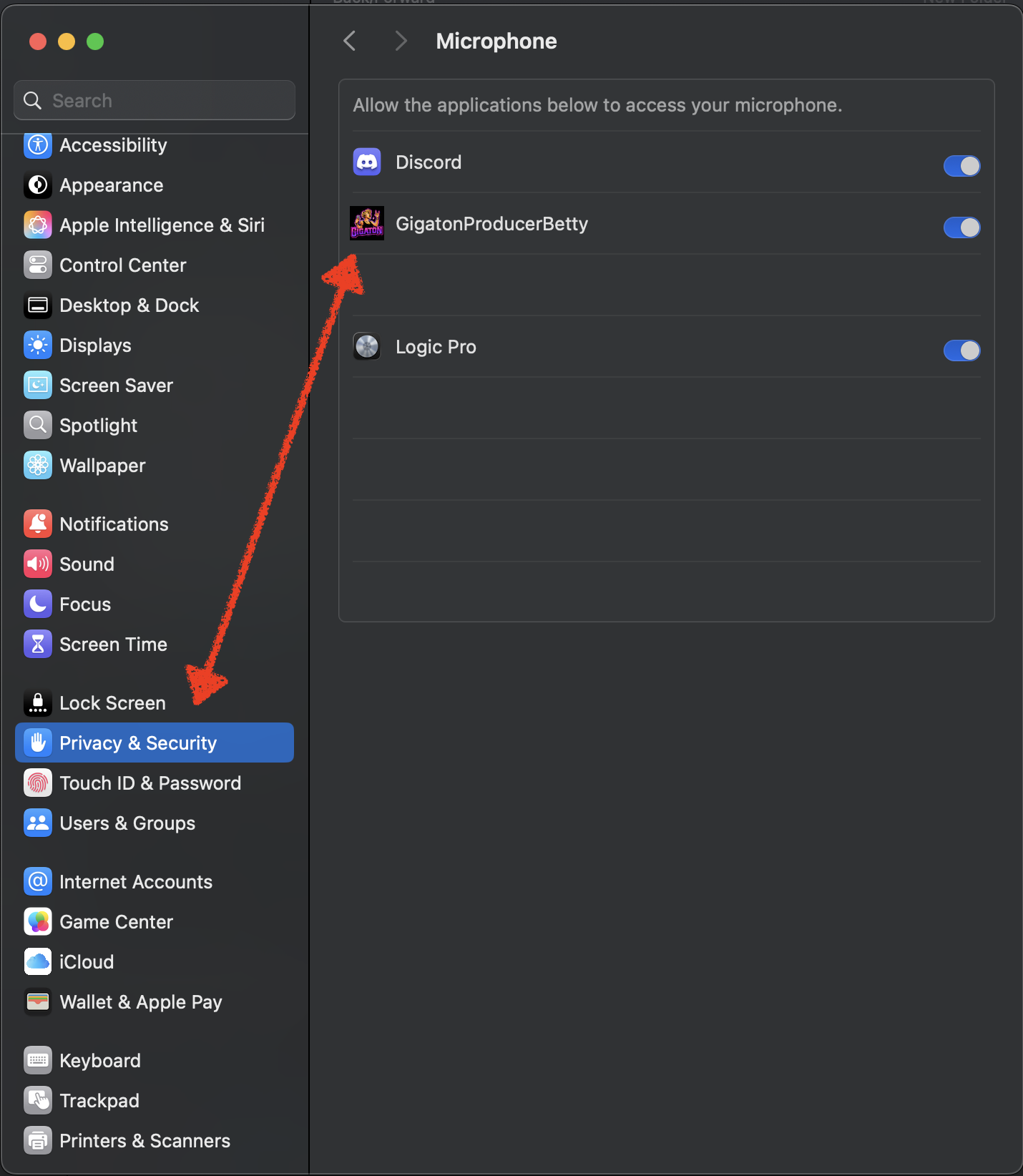Image resolution: width=1023 pixels, height=1176 pixels.
Task: Turn off Logic Pro microphone access
Action: click(961, 351)
